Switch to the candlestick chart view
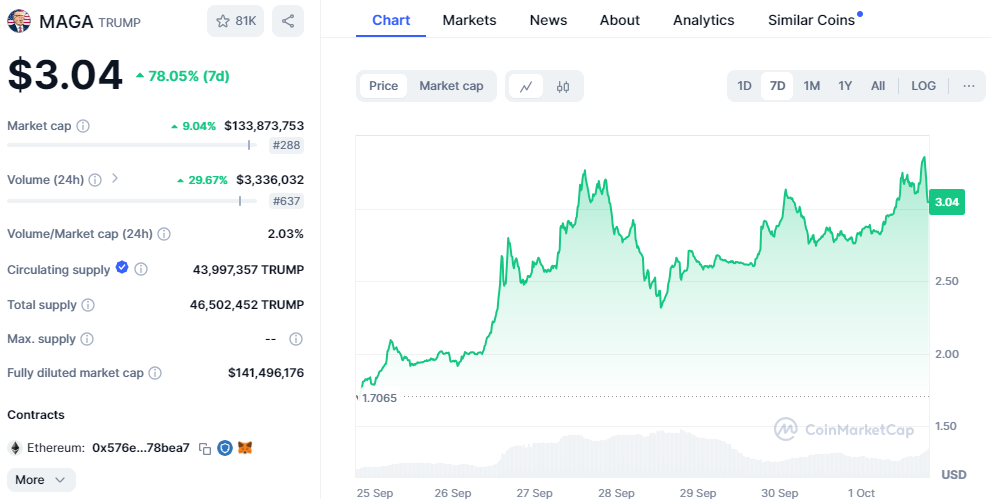Image resolution: width=991 pixels, height=499 pixels. [x=563, y=87]
